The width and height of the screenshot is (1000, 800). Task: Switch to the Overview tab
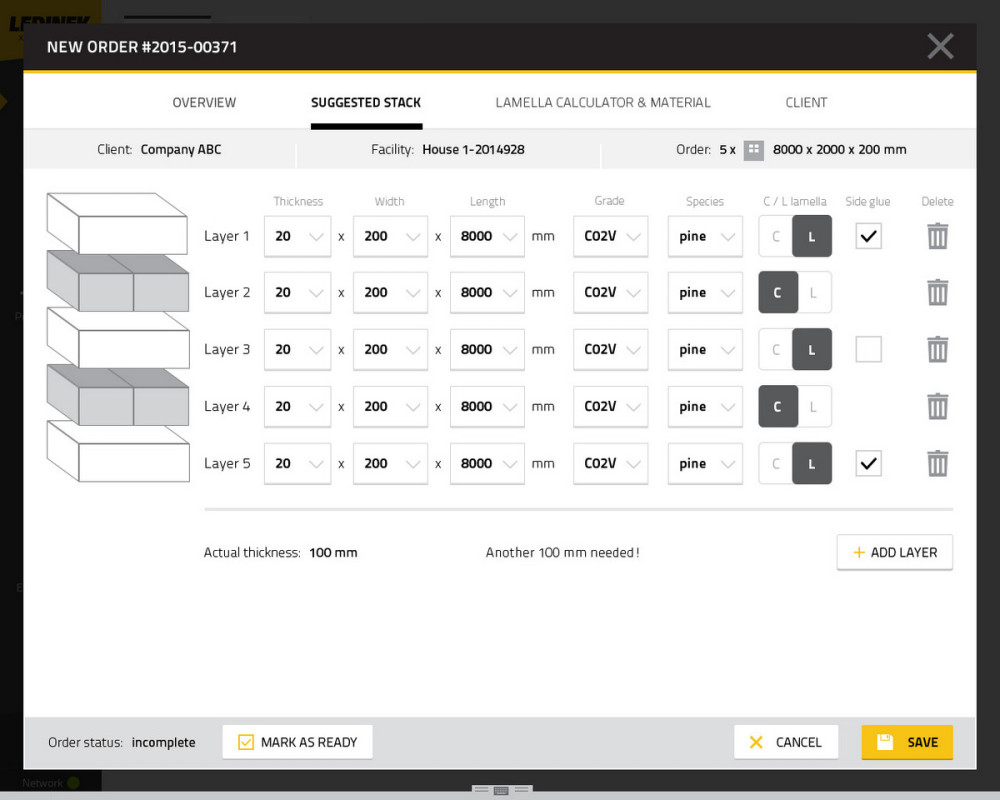tap(204, 103)
